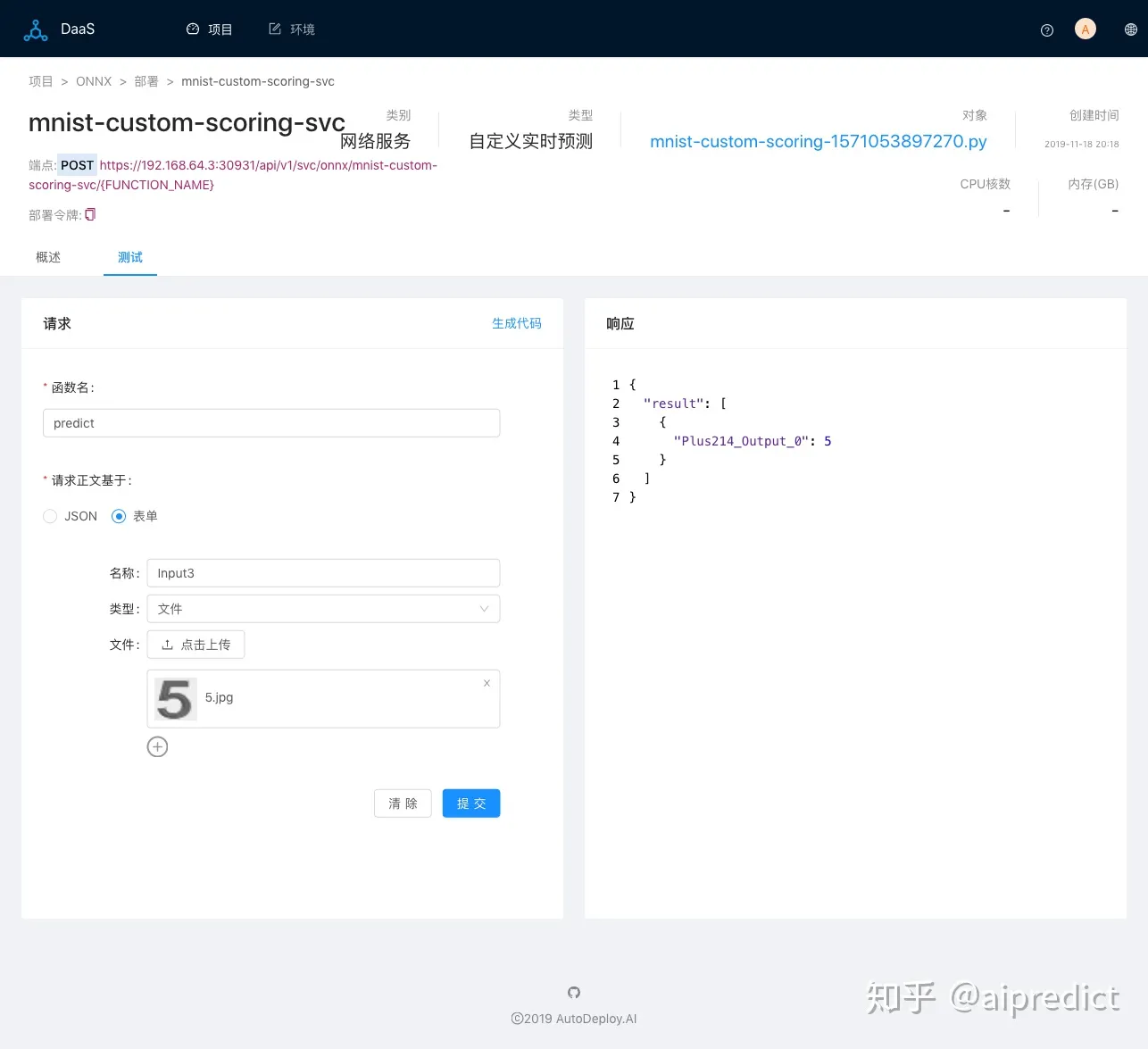This screenshot has height=1049, width=1148.
Task: Focus the 名称 Input3 field
Action: tap(323, 573)
